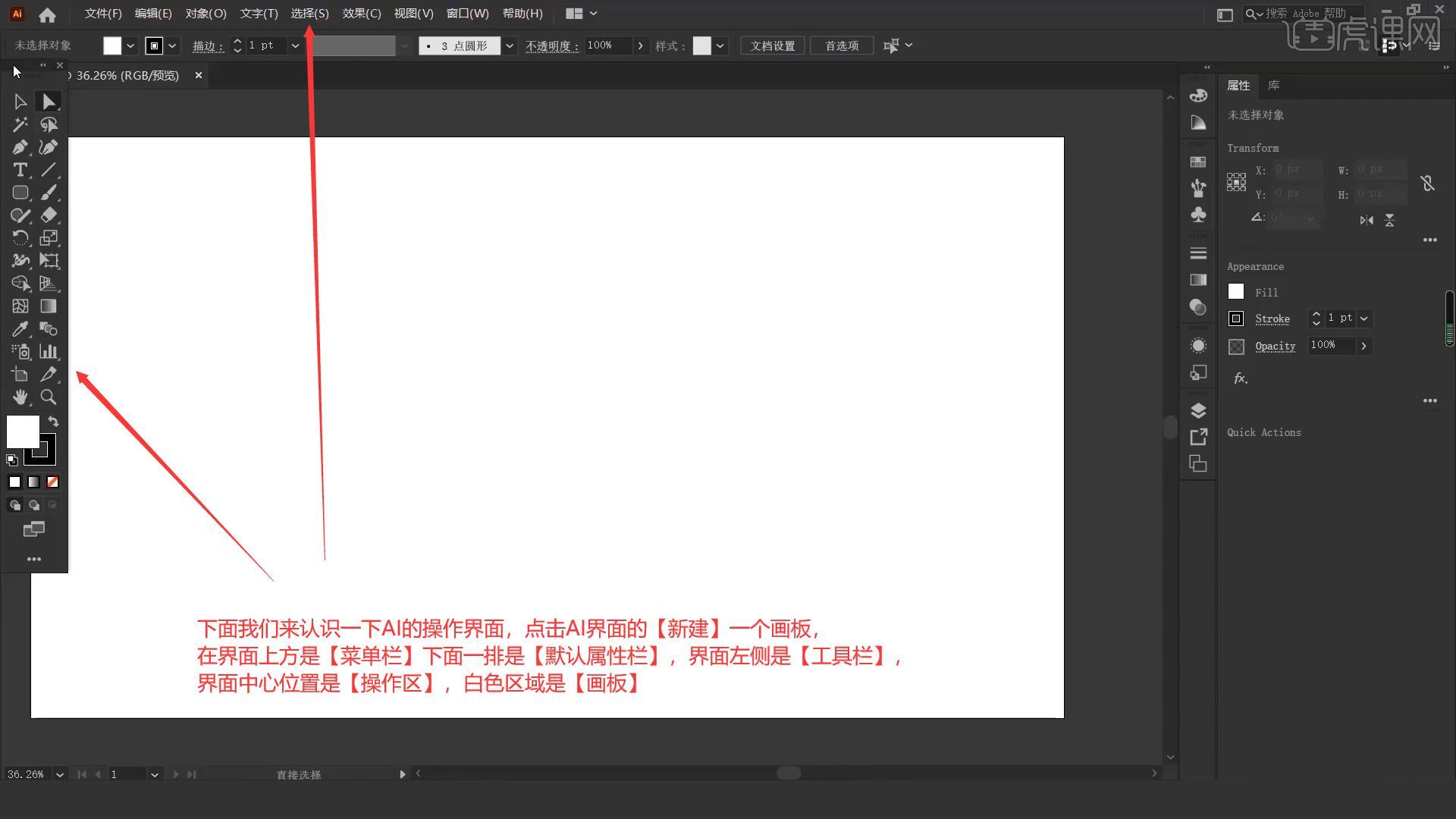Select the Zoom tool

48,397
